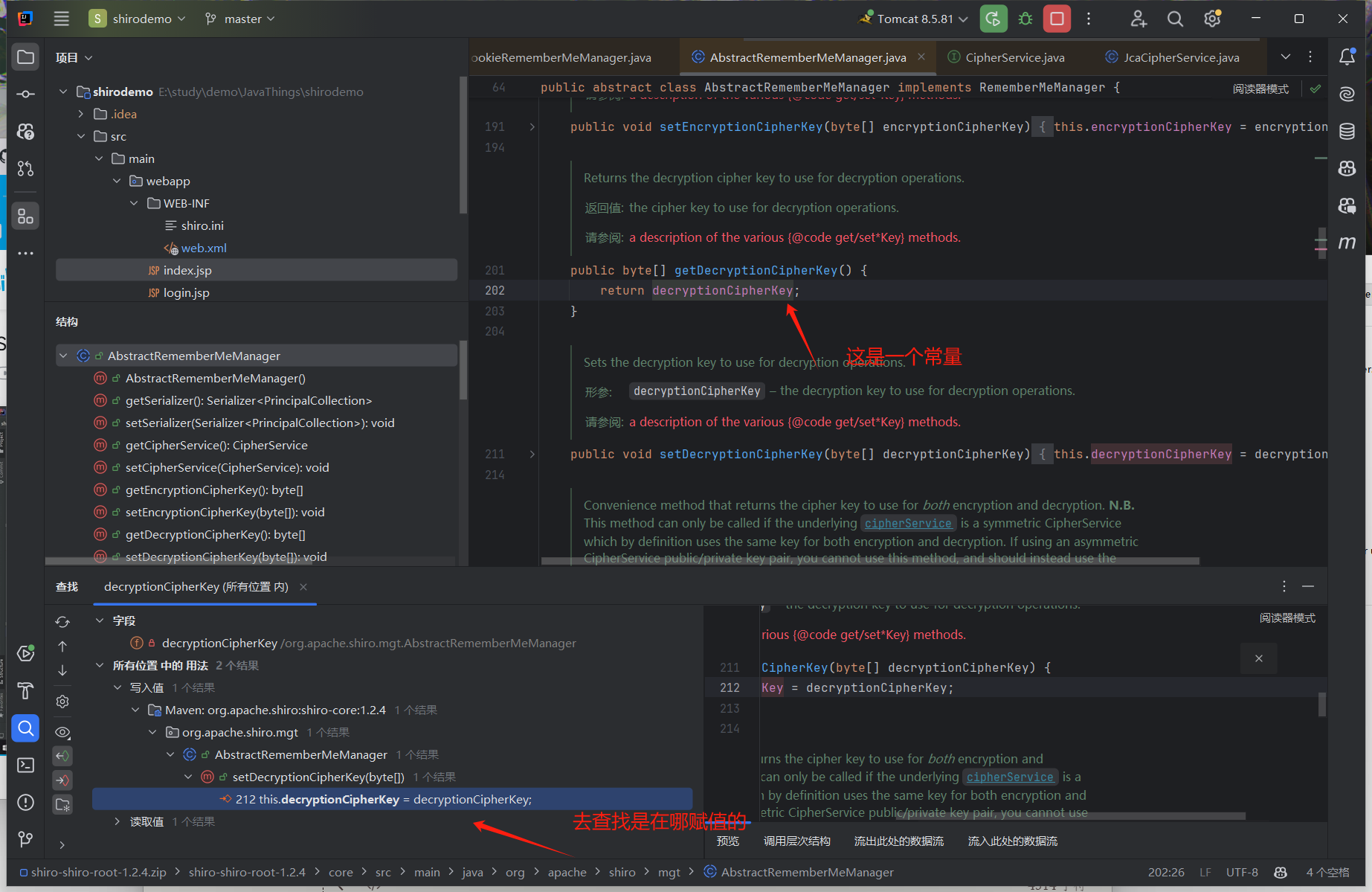Open the Project tool window icon
This screenshot has height=892, width=1372.
point(25,57)
